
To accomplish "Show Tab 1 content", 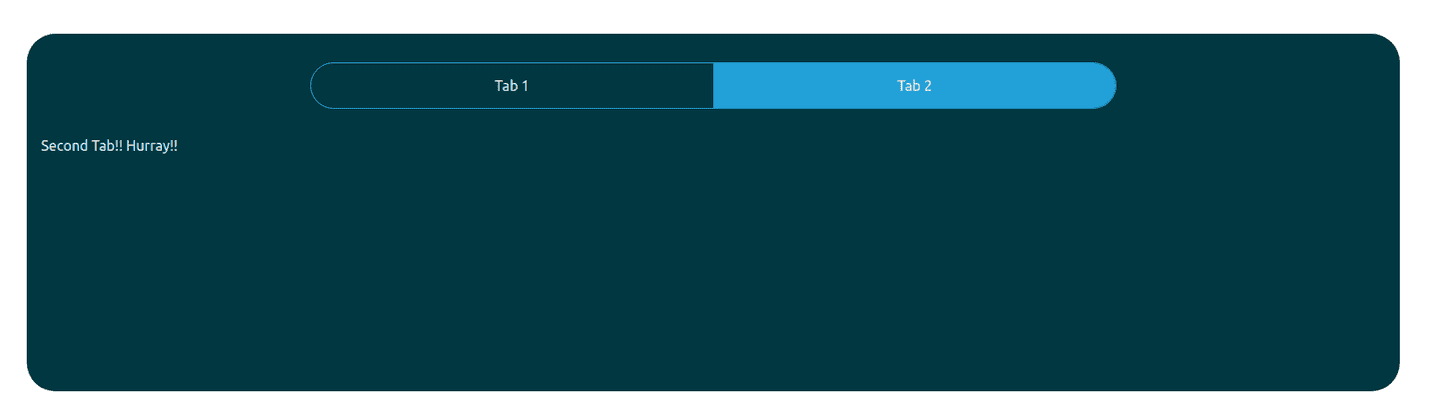I will [x=511, y=86].
